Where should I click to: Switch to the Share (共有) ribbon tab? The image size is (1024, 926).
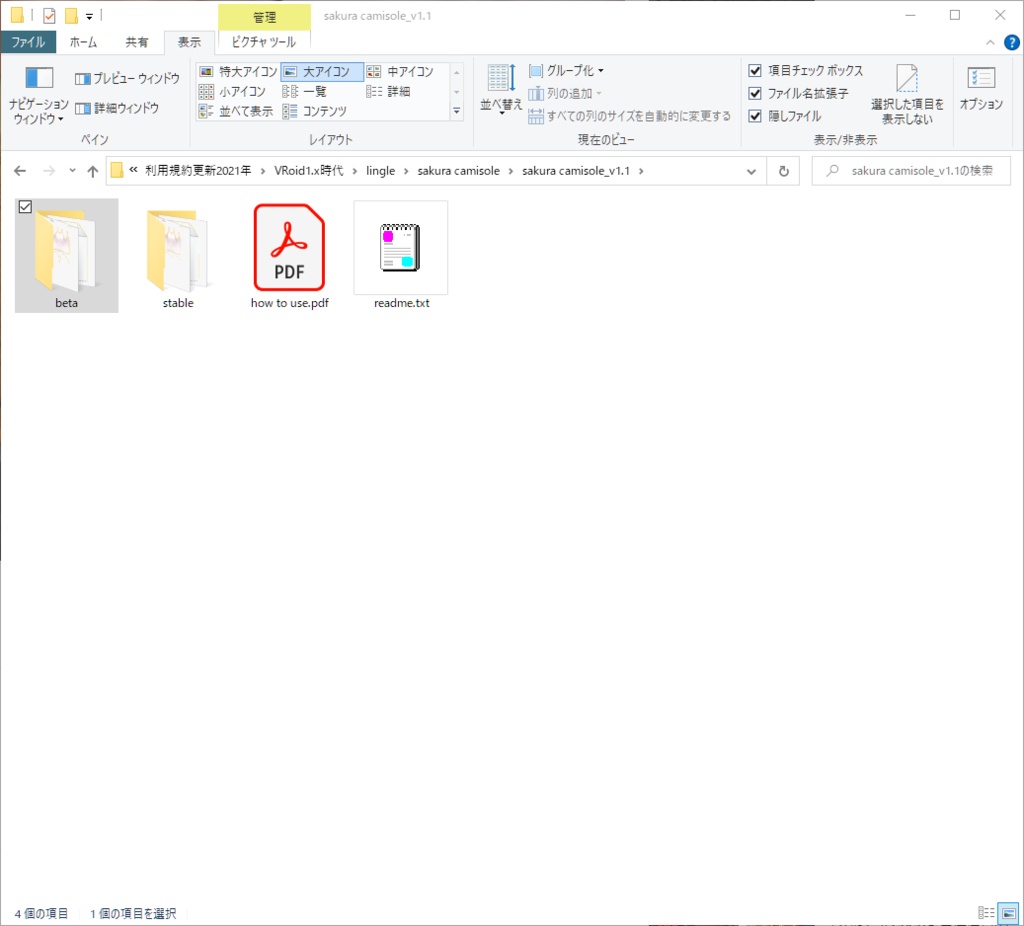tap(136, 42)
